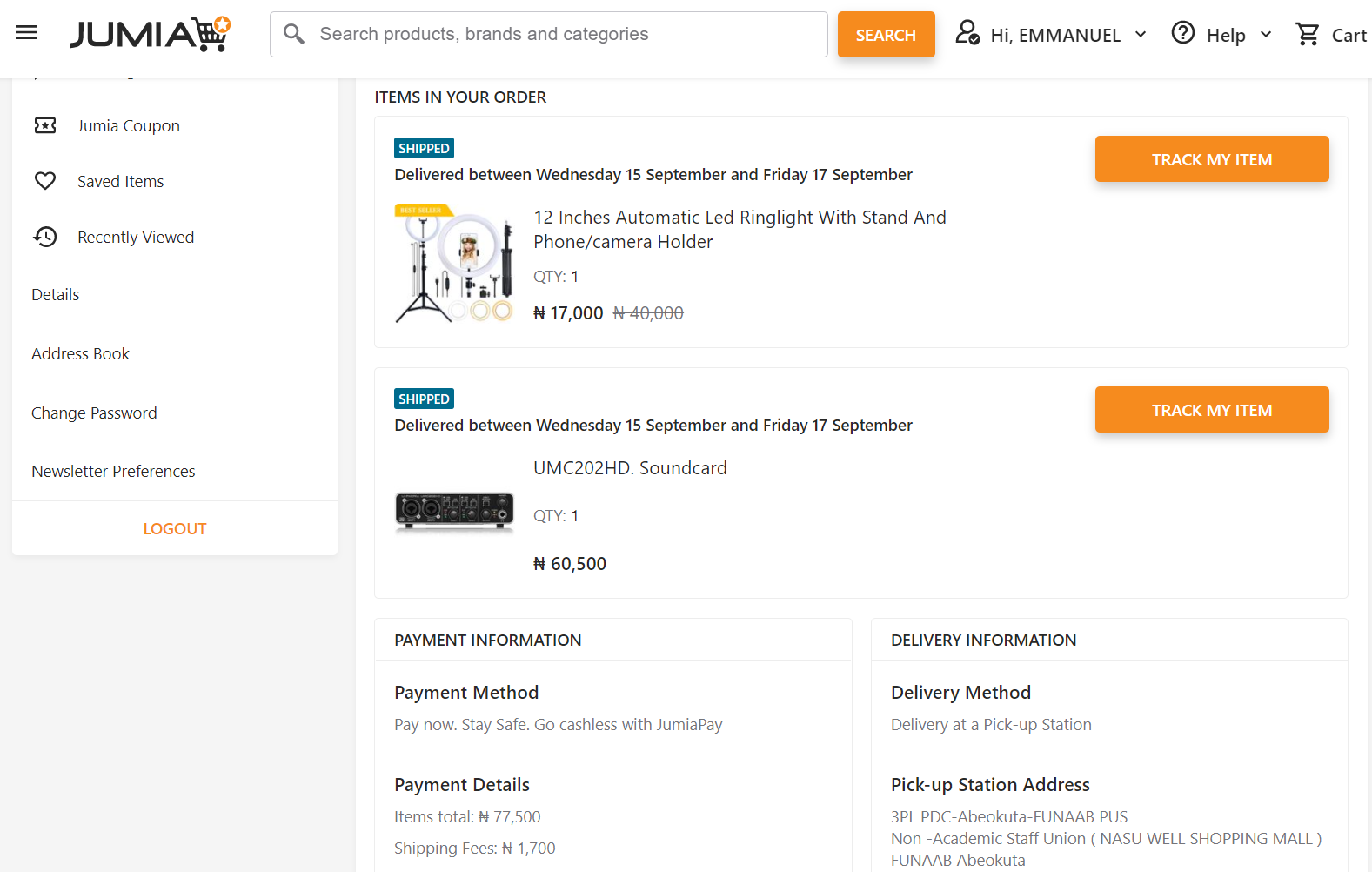Click the ₦ 17,000 price
The height and width of the screenshot is (872, 1372).
pos(568,313)
